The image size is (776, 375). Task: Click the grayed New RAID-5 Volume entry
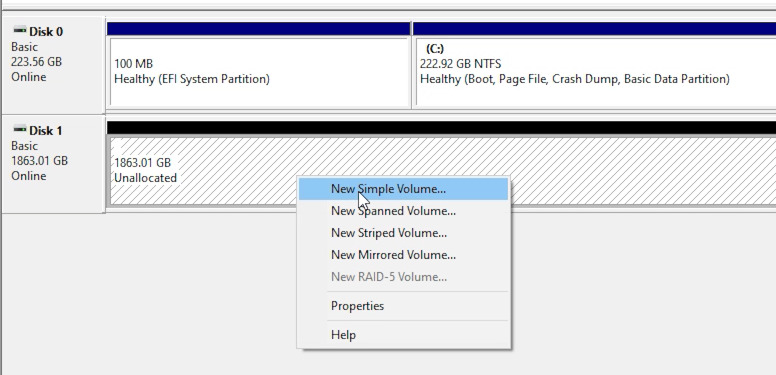pyautogui.click(x=403, y=277)
